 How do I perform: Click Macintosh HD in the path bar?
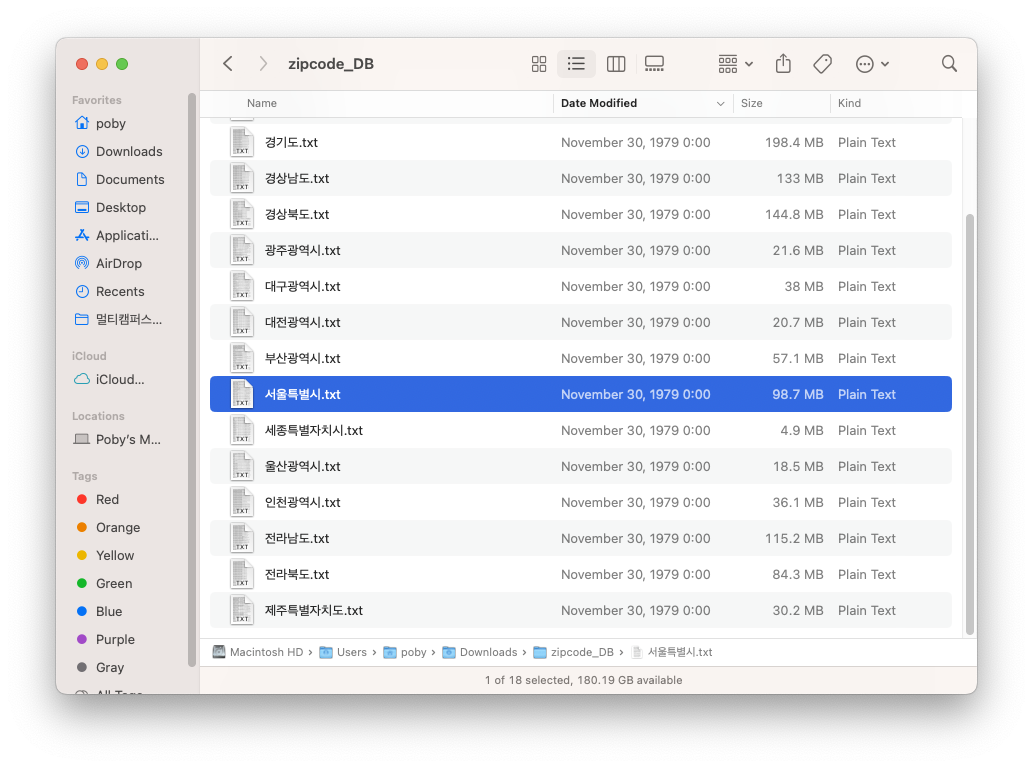[x=258, y=652]
